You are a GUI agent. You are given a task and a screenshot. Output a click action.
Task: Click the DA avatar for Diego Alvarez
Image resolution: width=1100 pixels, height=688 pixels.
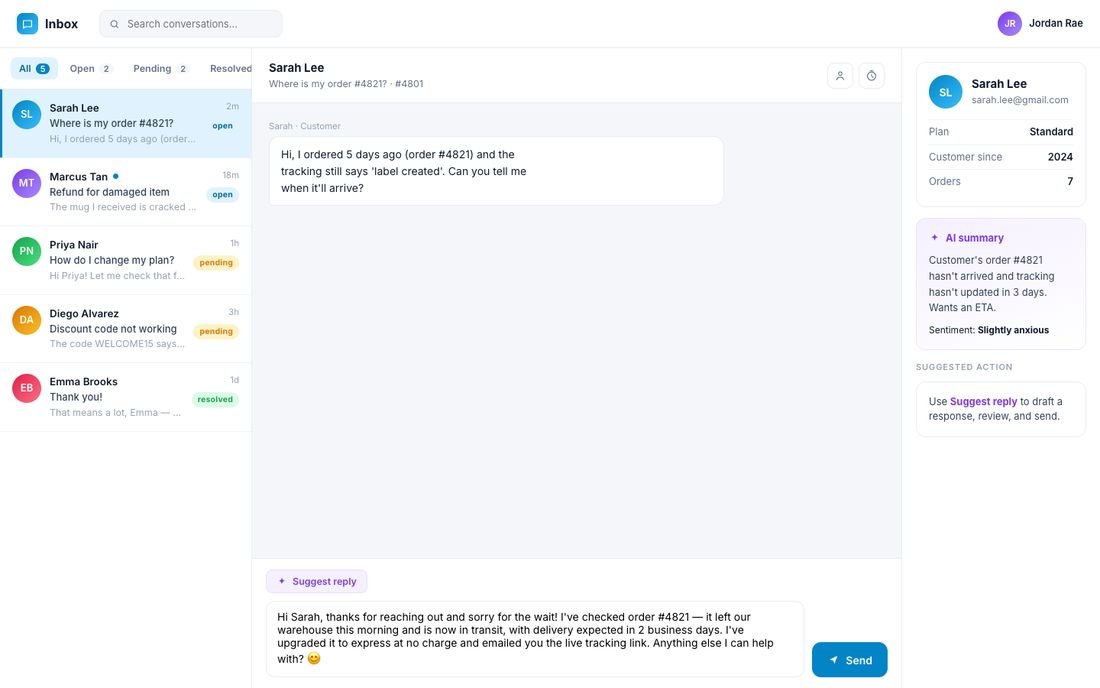pyautogui.click(x=27, y=320)
